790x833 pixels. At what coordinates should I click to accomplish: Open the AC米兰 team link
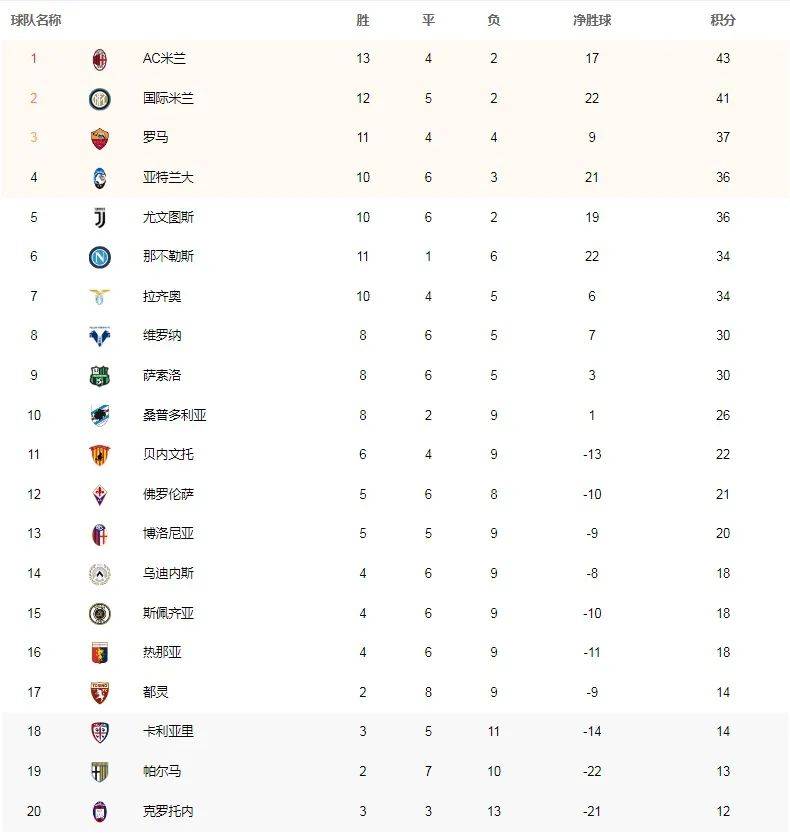(x=164, y=58)
